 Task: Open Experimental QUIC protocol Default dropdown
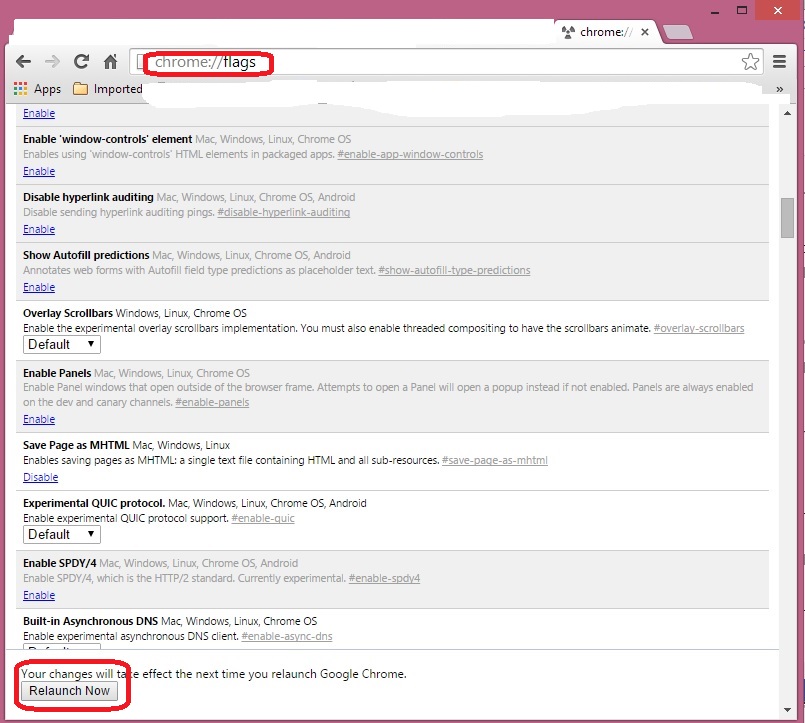(62, 534)
